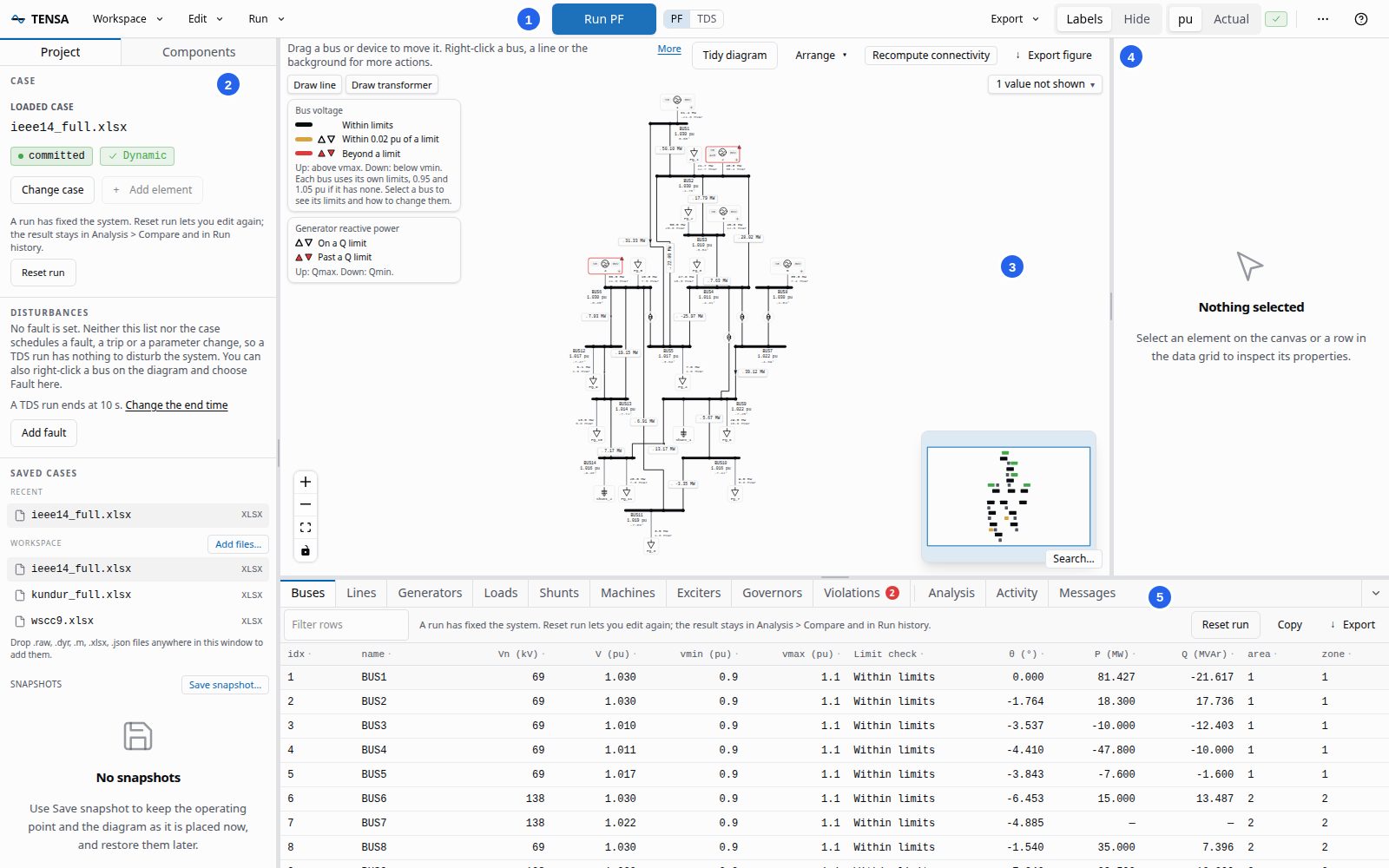The height and width of the screenshot is (868, 1389).
Task: Open the '1 value not shown' dropdown
Action: pyautogui.click(x=1045, y=84)
